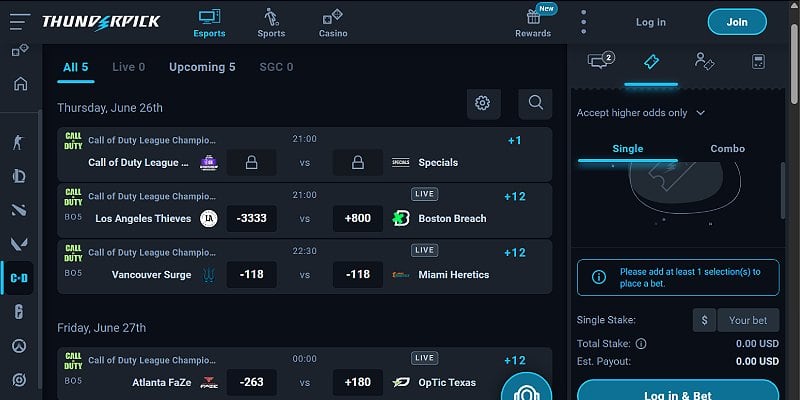
Task: Expand +12 markets for Vancouver Surge match
Action: tap(515, 253)
